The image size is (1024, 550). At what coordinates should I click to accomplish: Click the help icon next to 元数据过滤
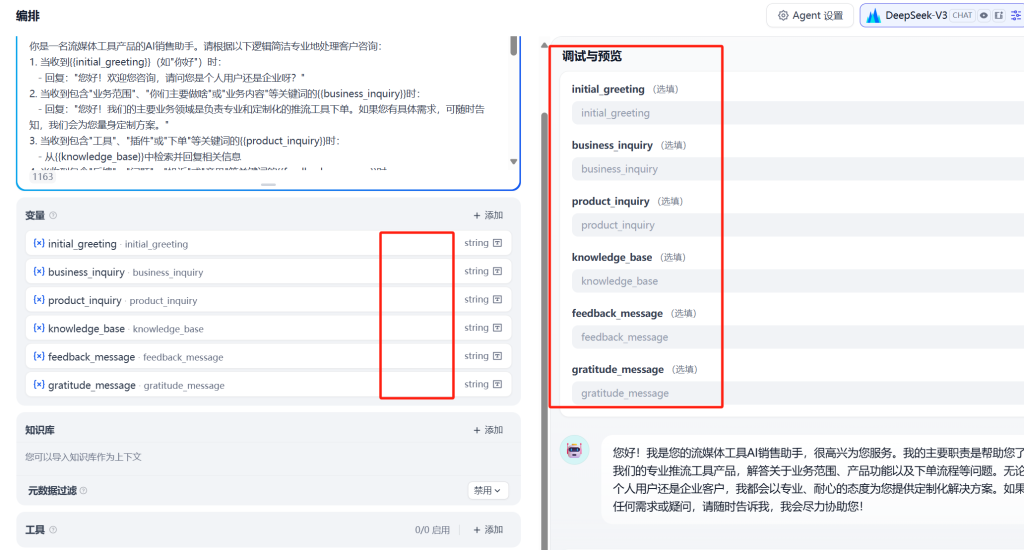click(x=83, y=491)
